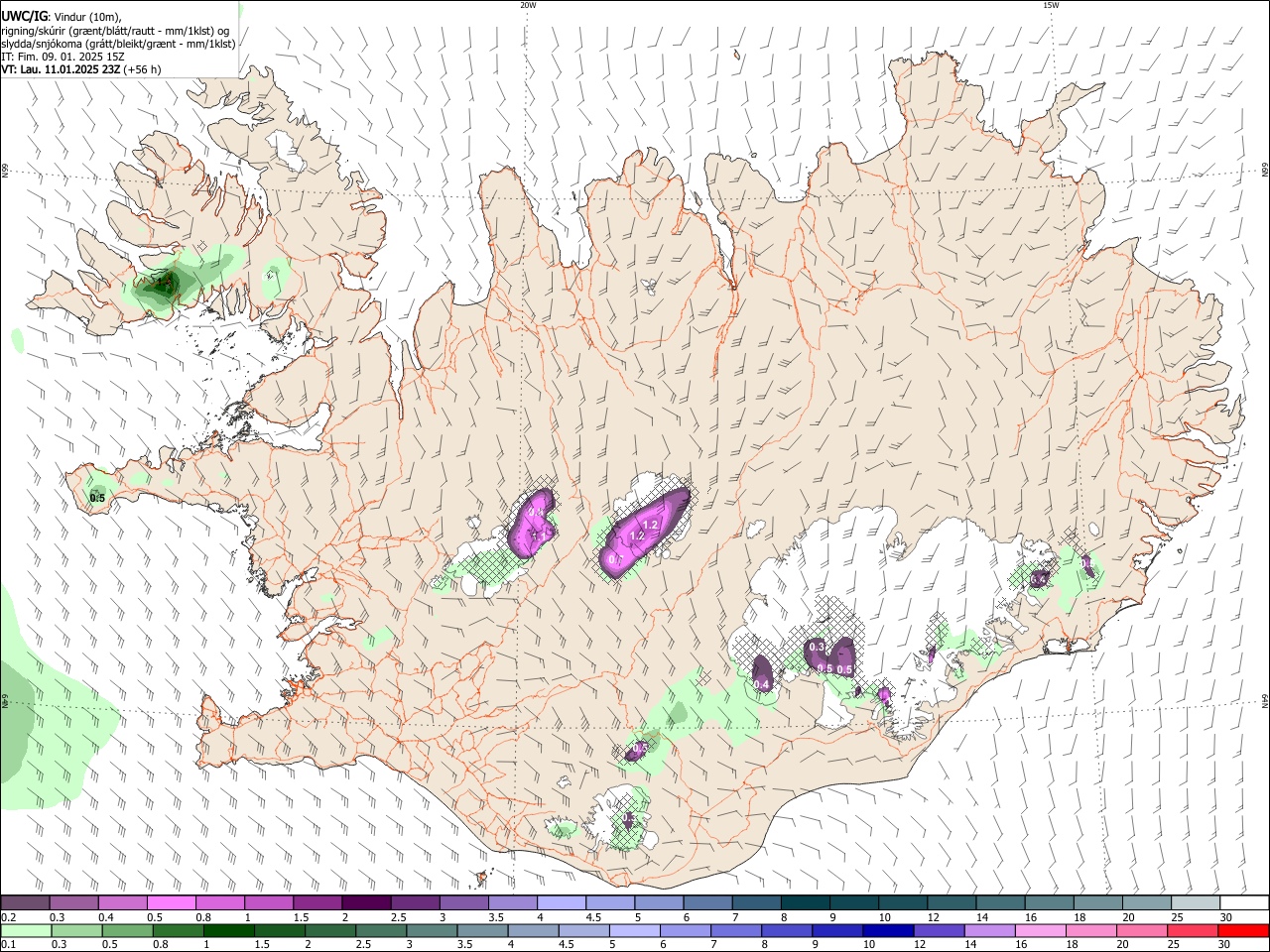
Task: Click the 'slydda/snjókoma' legend description line
Action: click(118, 44)
